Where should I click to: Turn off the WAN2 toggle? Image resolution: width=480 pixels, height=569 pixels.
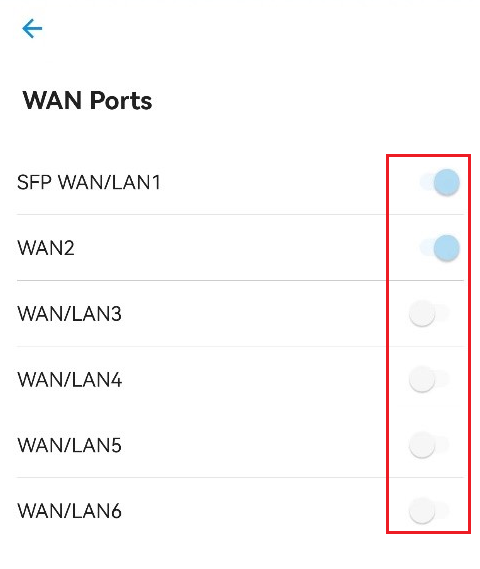tap(439, 248)
